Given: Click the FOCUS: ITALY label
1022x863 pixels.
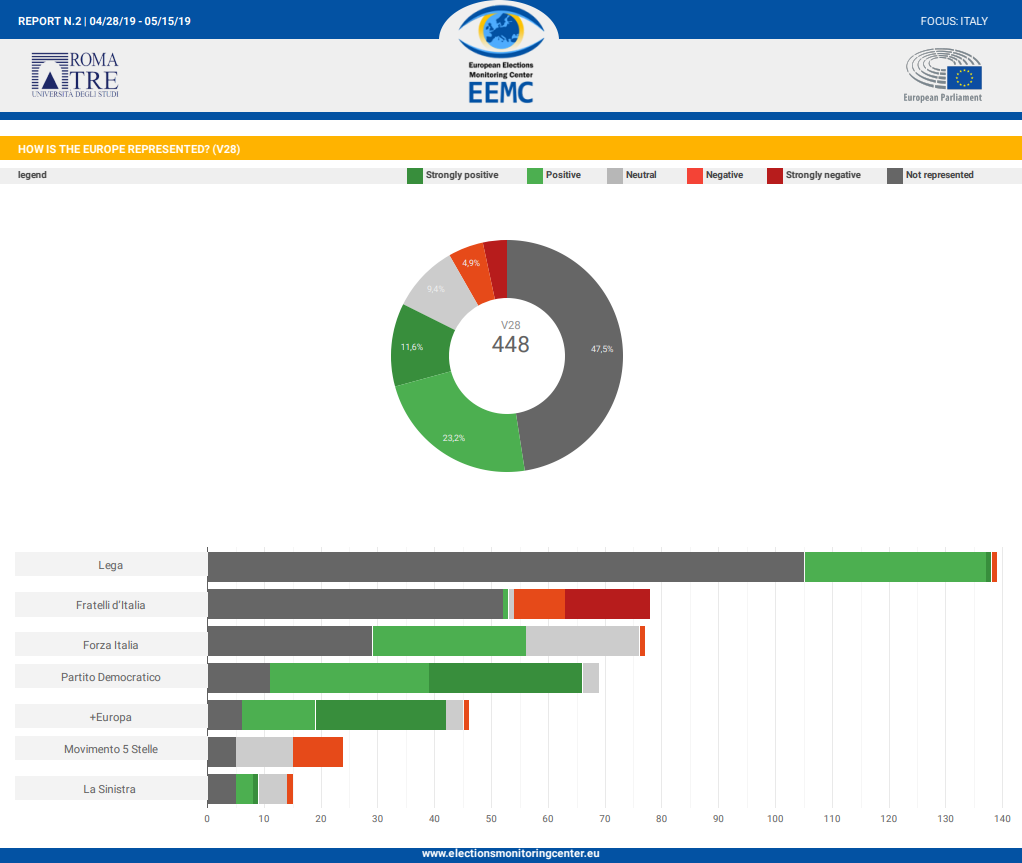Looking at the screenshot, I should [x=954, y=22].
